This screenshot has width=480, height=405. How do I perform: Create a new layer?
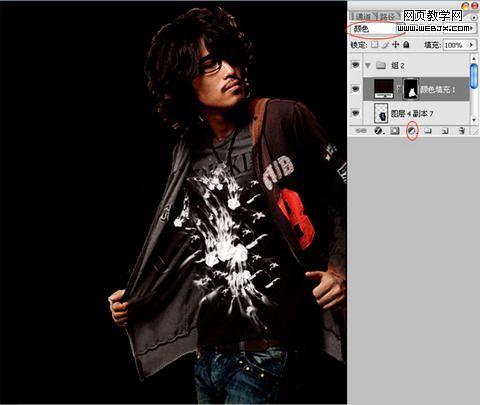(445, 131)
